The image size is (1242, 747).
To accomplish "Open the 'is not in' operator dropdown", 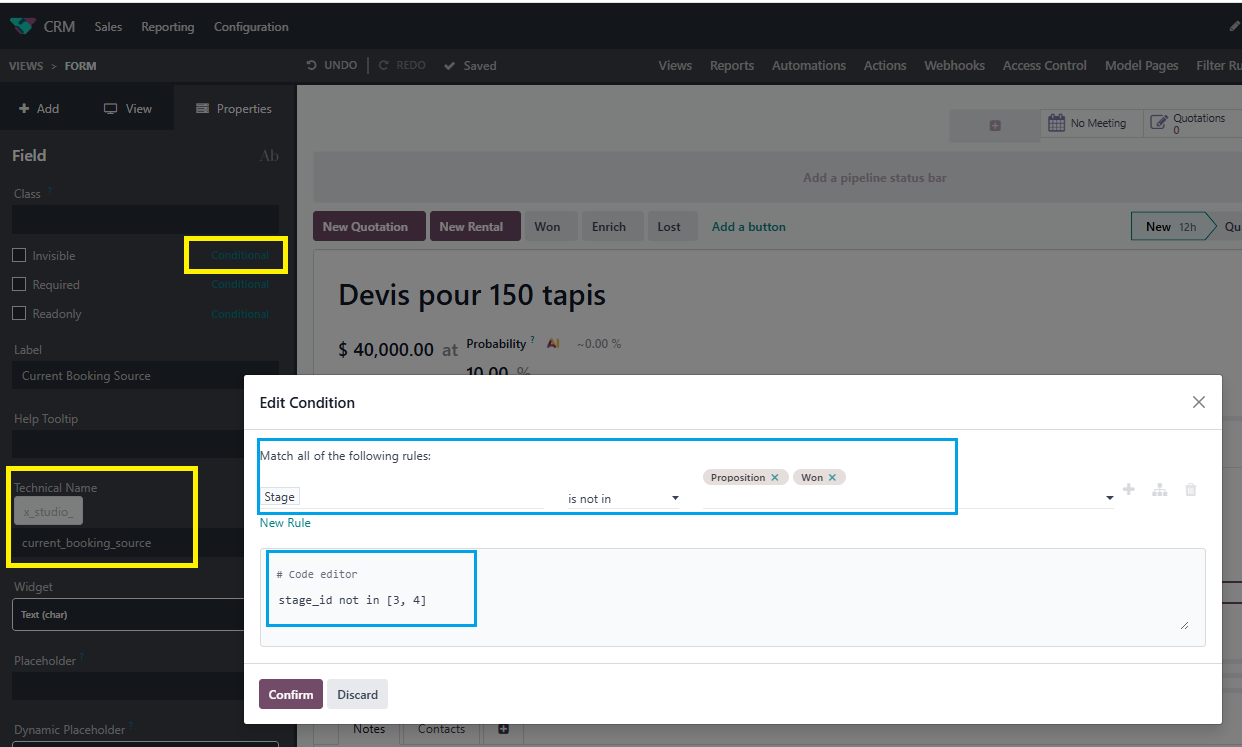I will 623,498.
